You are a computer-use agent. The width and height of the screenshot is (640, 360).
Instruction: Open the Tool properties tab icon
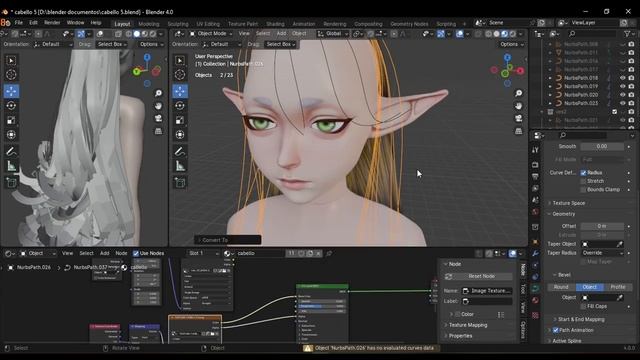pyautogui.click(x=535, y=150)
